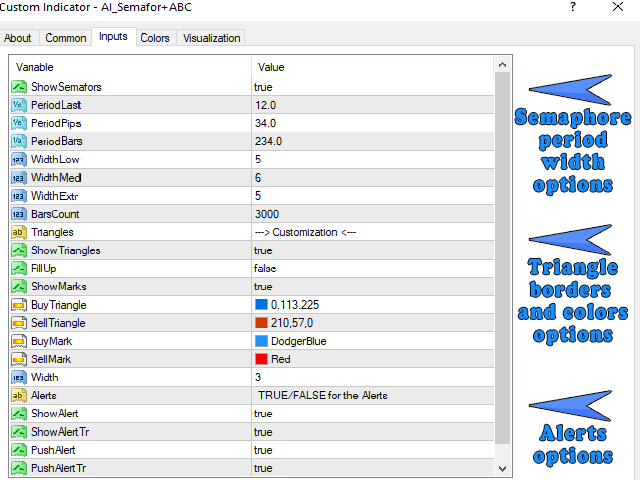Click the Triangles string-type icon
640x480 pixels.
[x=19, y=232]
